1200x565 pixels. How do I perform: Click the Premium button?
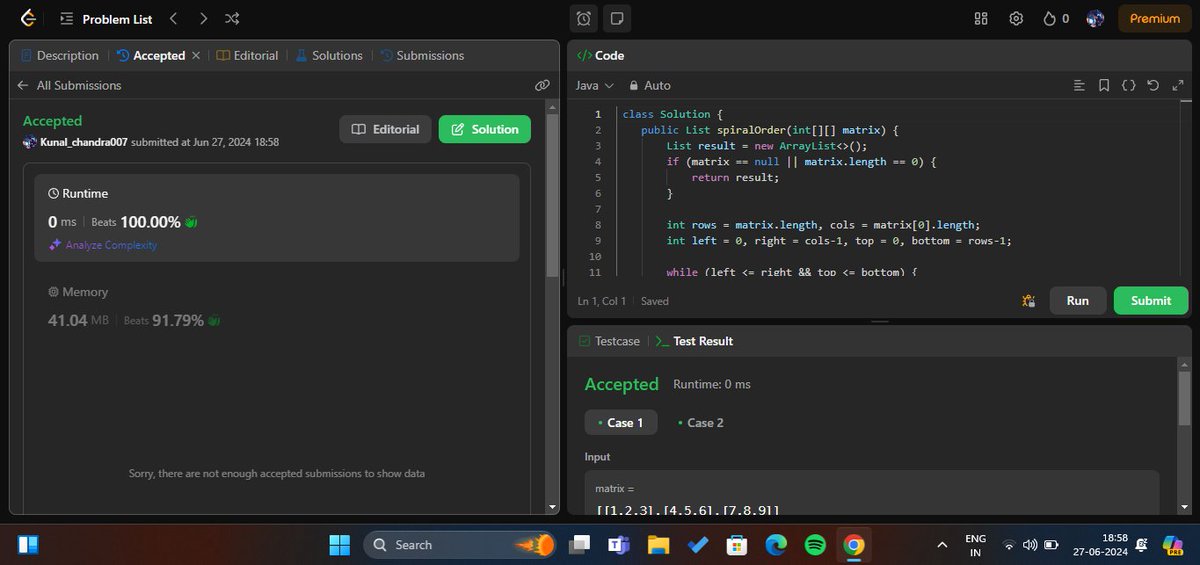[x=1155, y=19]
